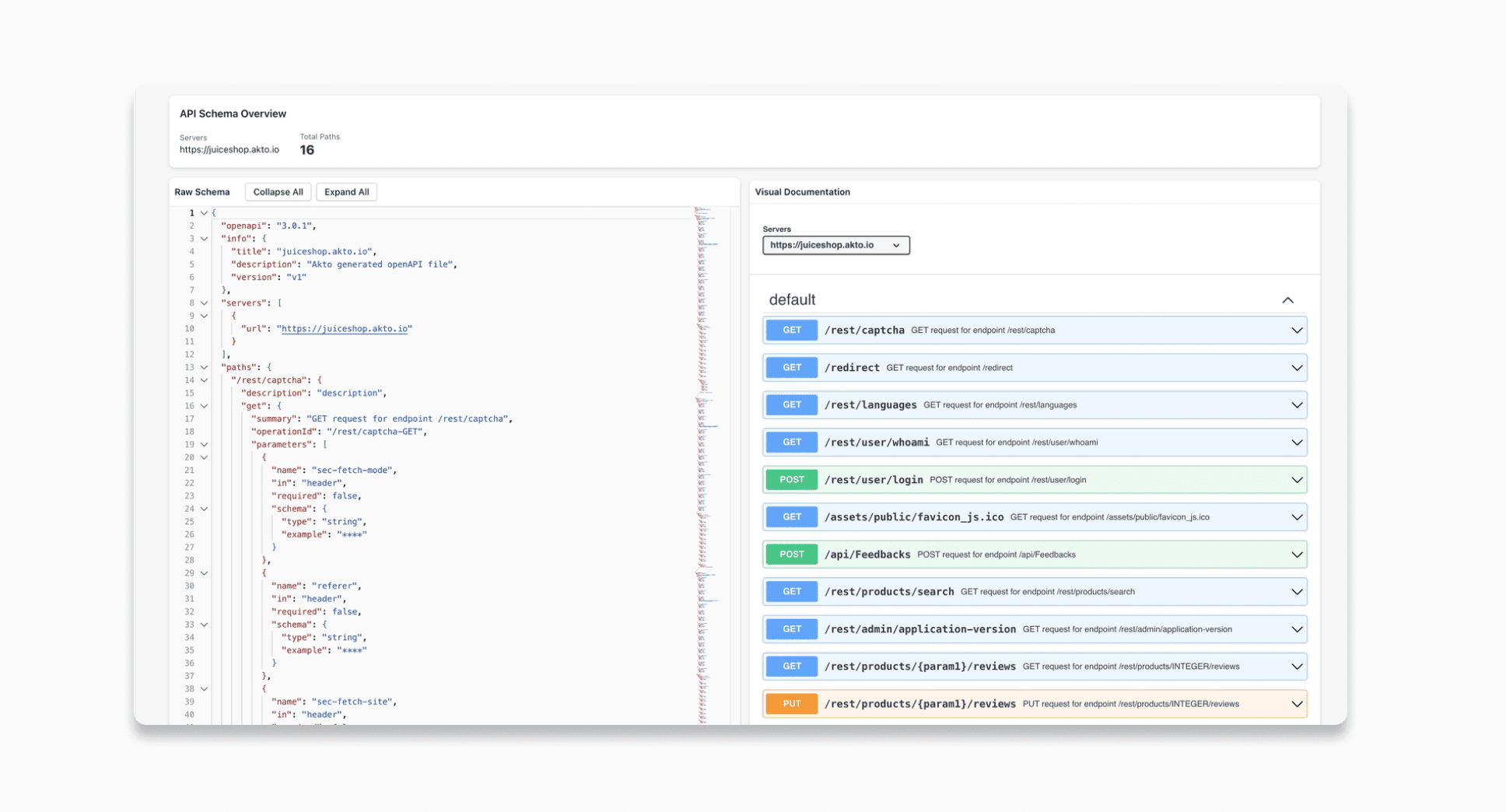Viewport: 1506px width, 812px height.
Task: Select the GET badge on /rest/admin/application-version
Action: [791, 628]
